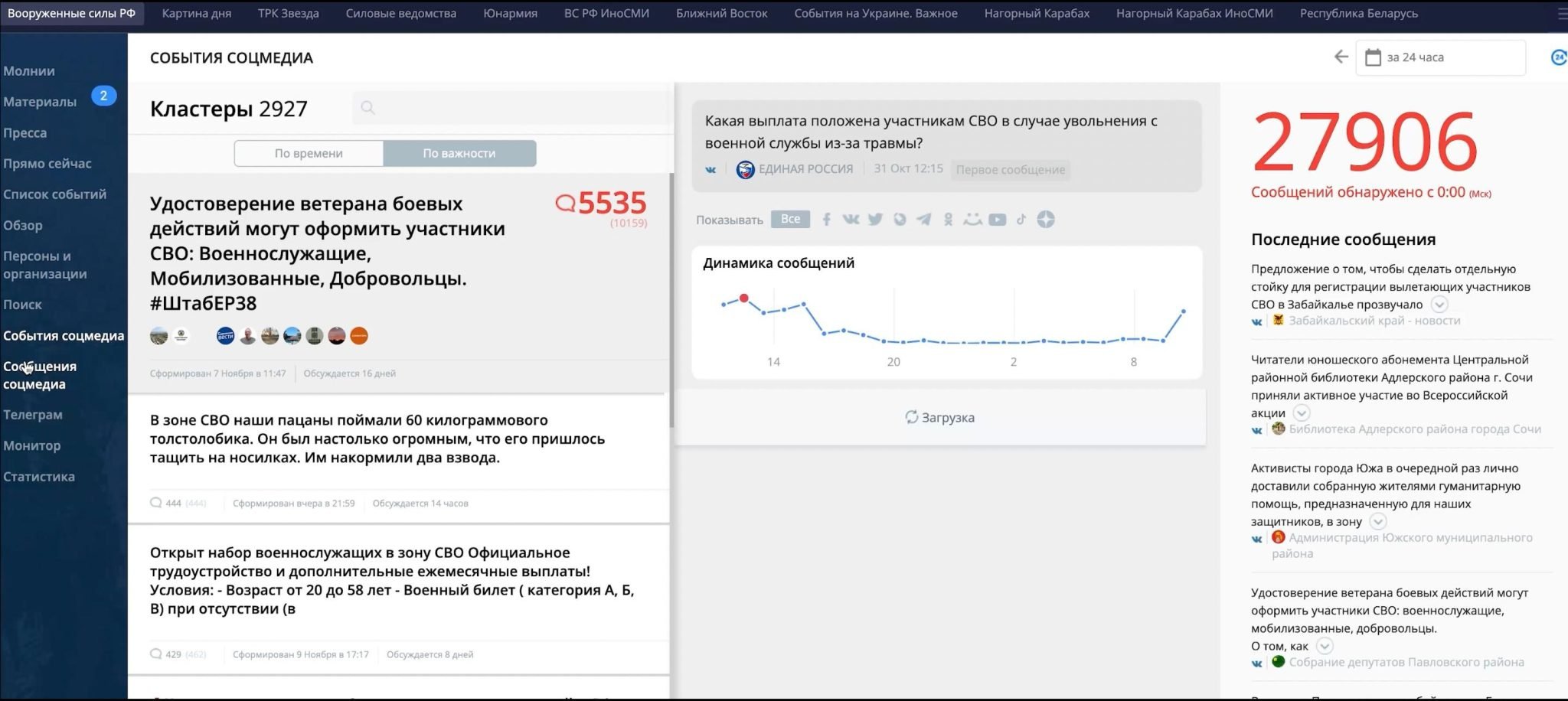Filter messages by the TikTok icon
This screenshot has width=1568, height=701.
point(1021,220)
